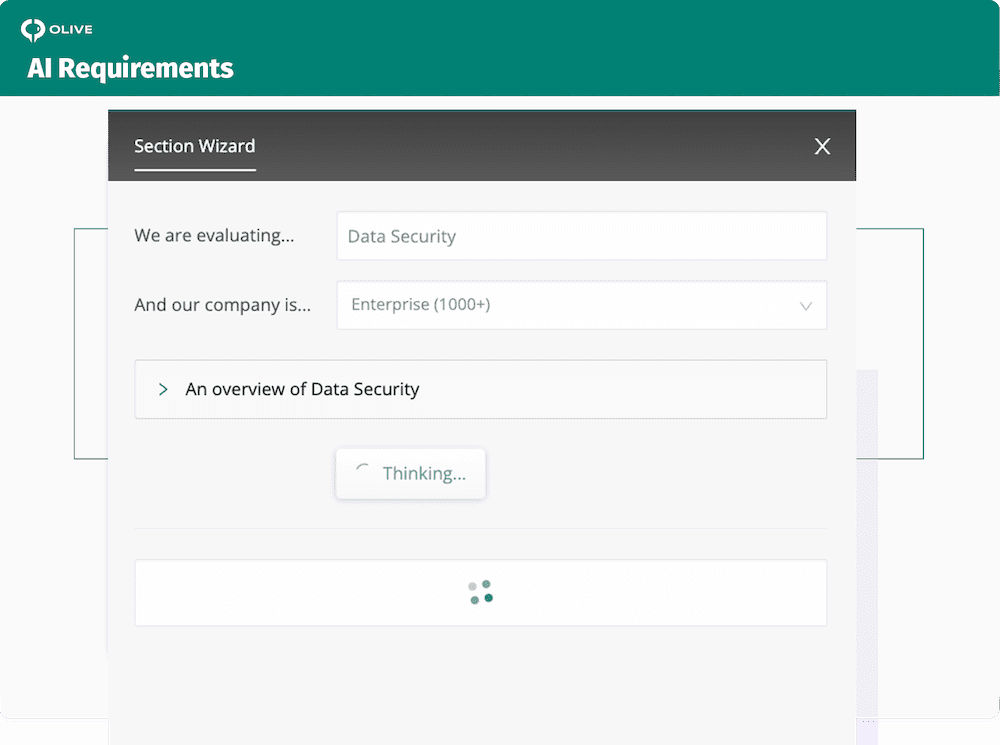Click the We are evaluating... label

pos(214,235)
